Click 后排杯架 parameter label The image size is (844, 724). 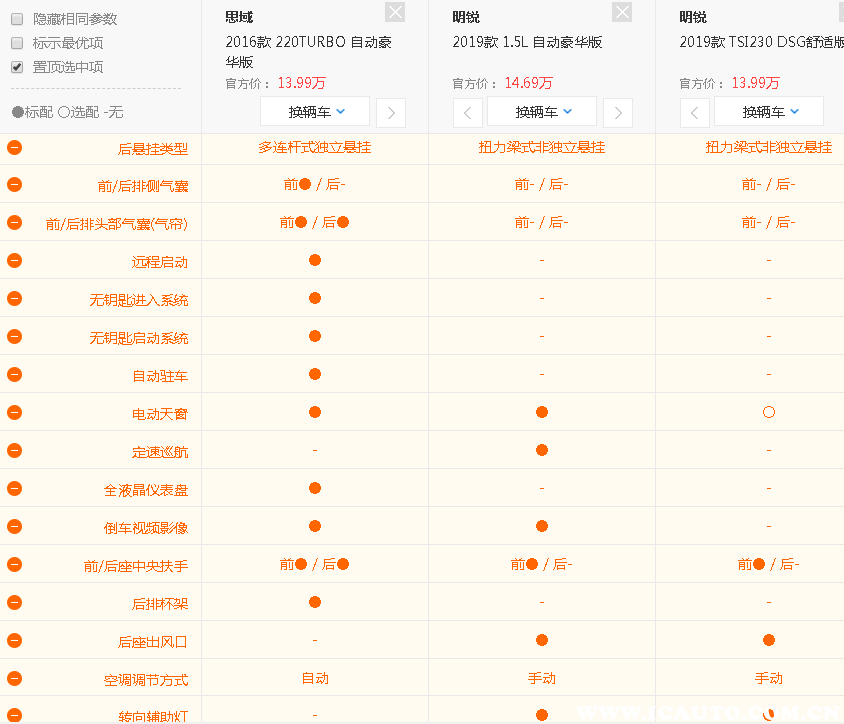click(x=160, y=604)
